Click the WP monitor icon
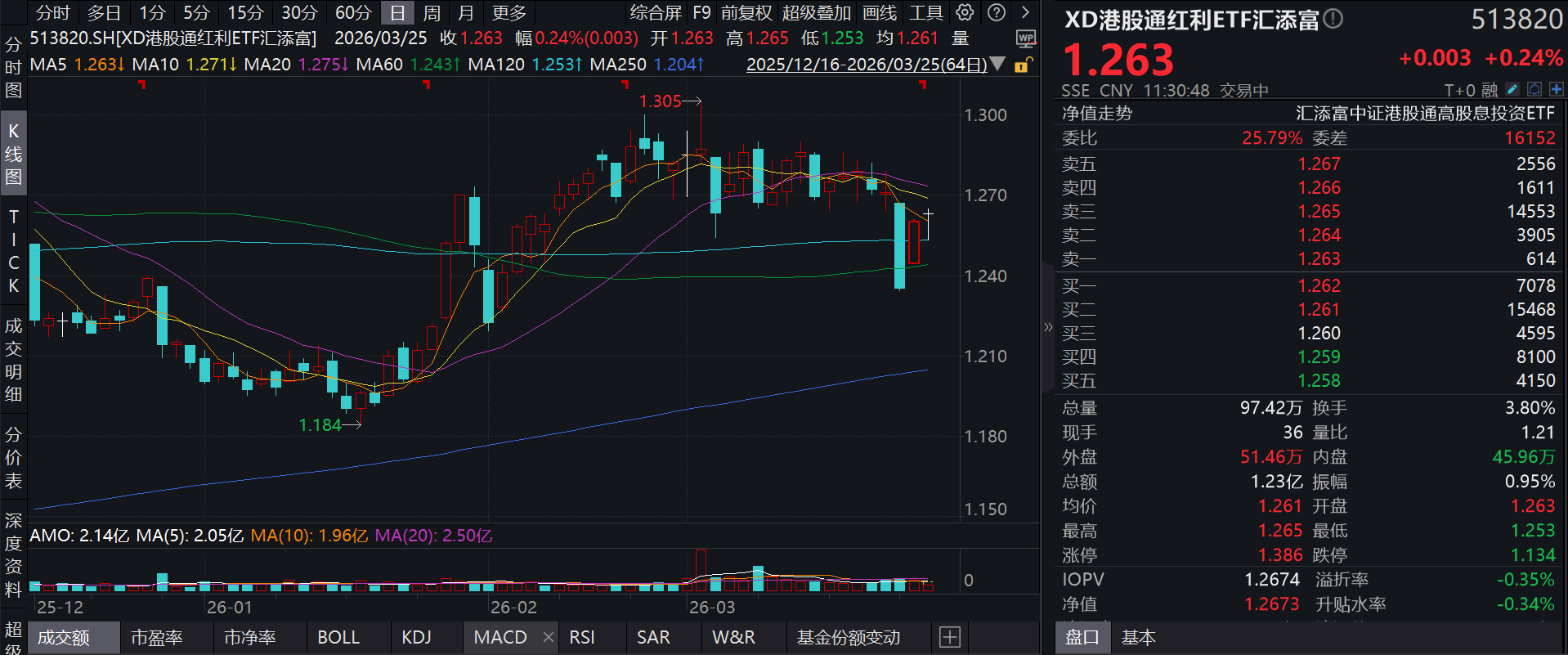Image resolution: width=1568 pixels, height=655 pixels. [1026, 38]
